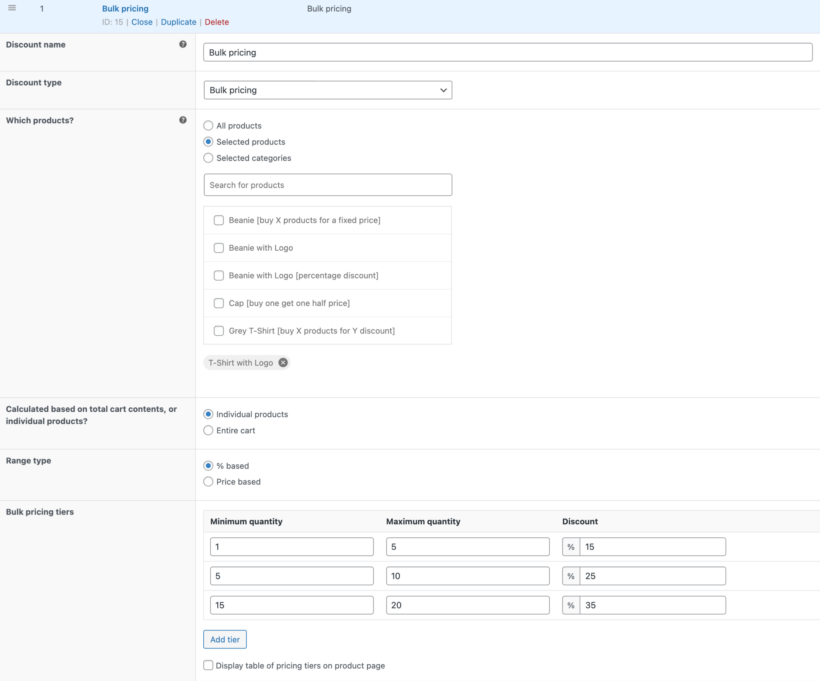Open the Bulk pricing discount title link

124,8
